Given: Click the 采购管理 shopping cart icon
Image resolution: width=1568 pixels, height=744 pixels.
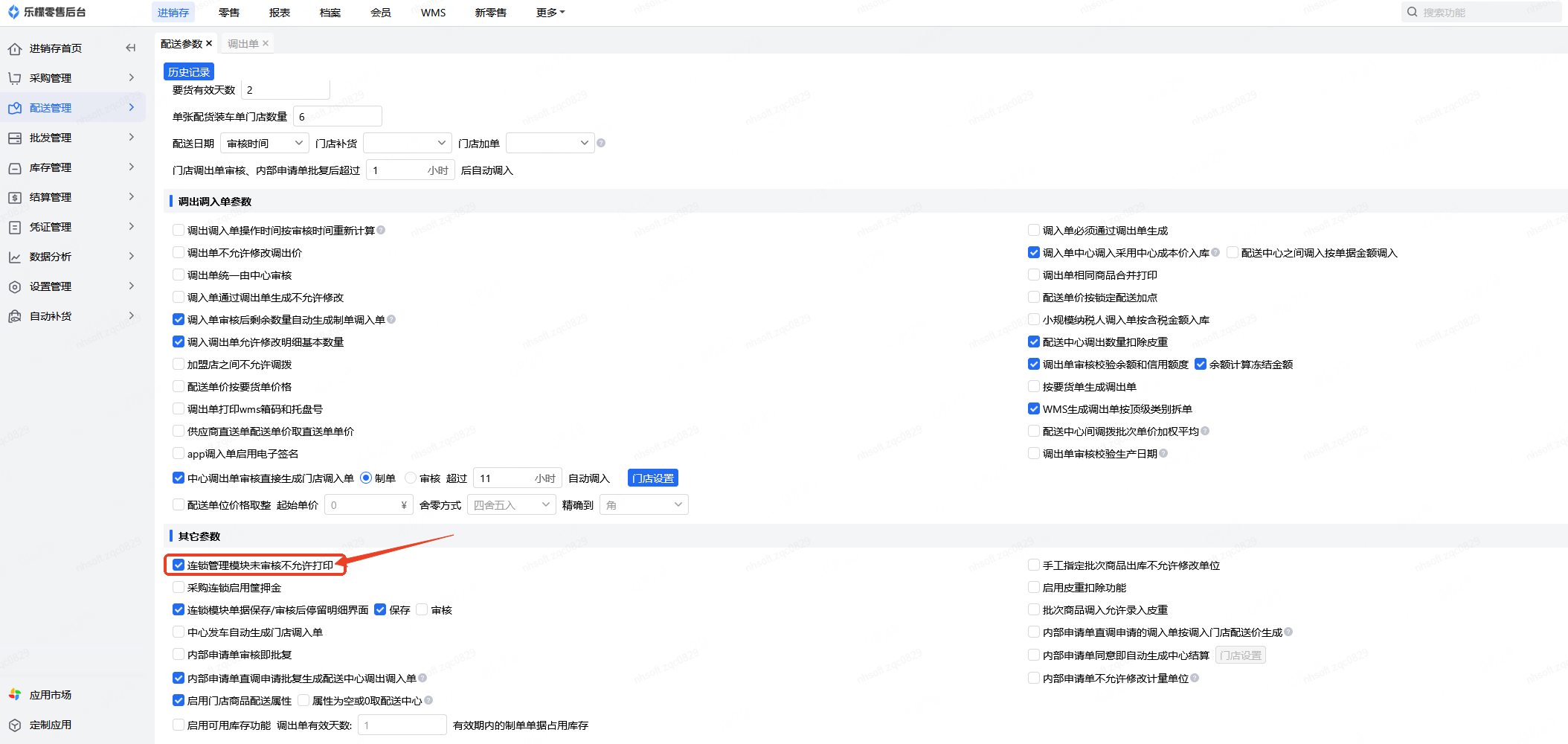Looking at the screenshot, I should [x=15, y=78].
